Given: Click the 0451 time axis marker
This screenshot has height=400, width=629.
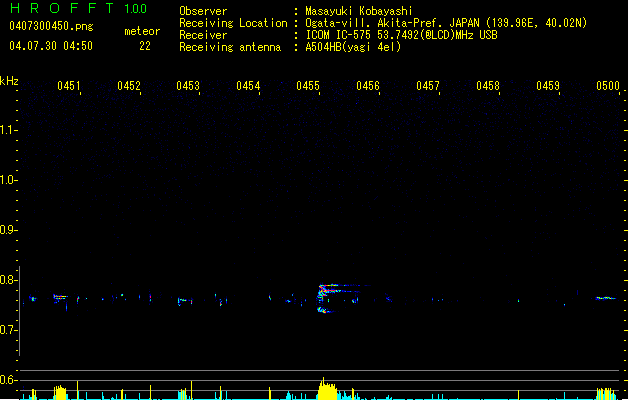Looking at the screenshot, I should click(69, 86).
